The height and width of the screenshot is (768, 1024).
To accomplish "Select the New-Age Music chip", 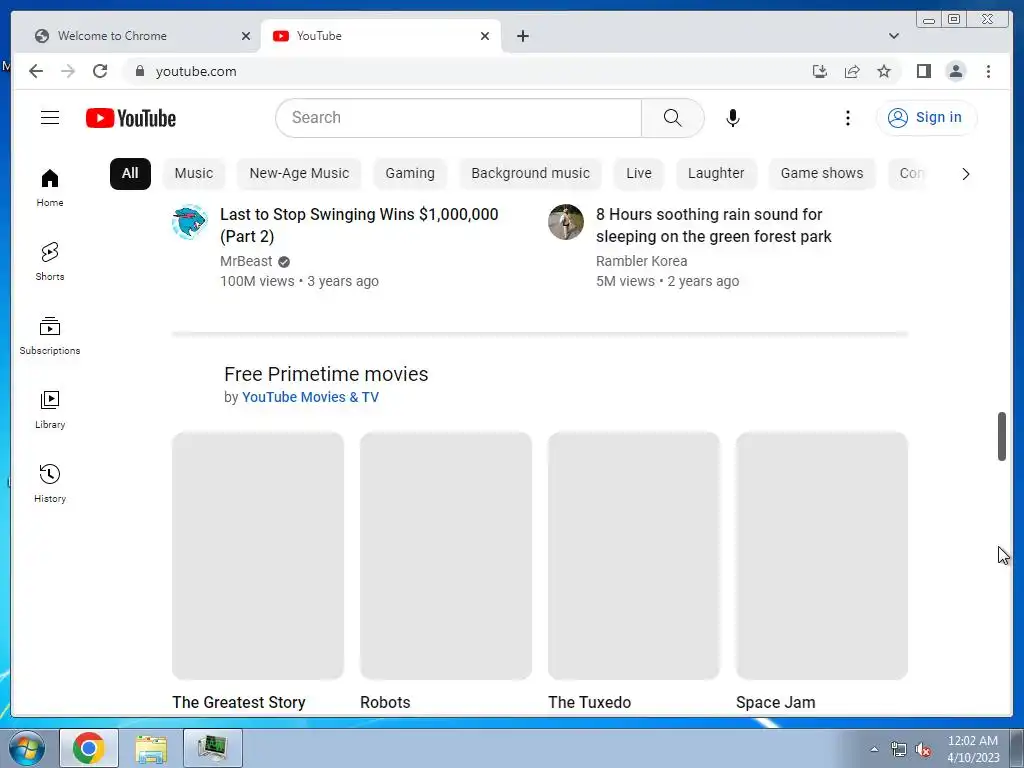I will 299,174.
